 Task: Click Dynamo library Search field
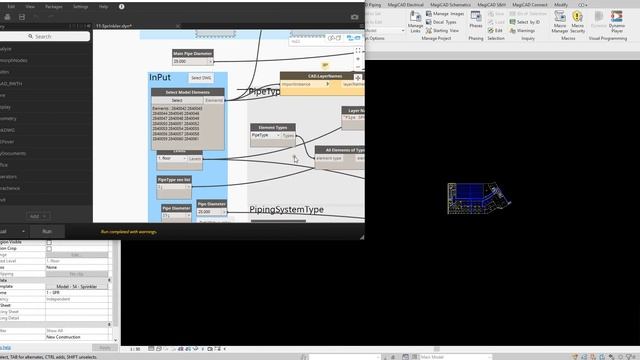pos(43,36)
